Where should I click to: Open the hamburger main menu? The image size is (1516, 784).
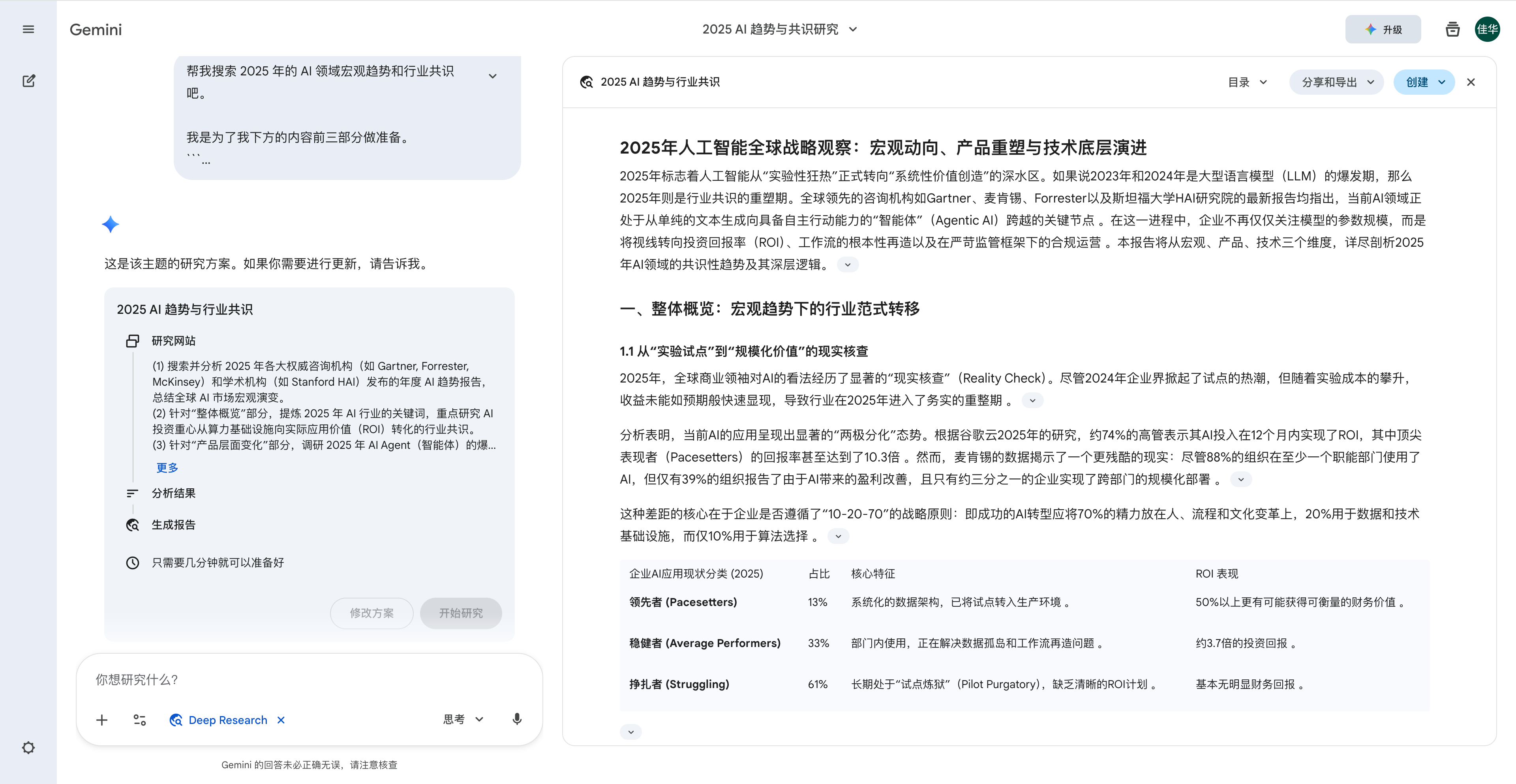[x=28, y=30]
